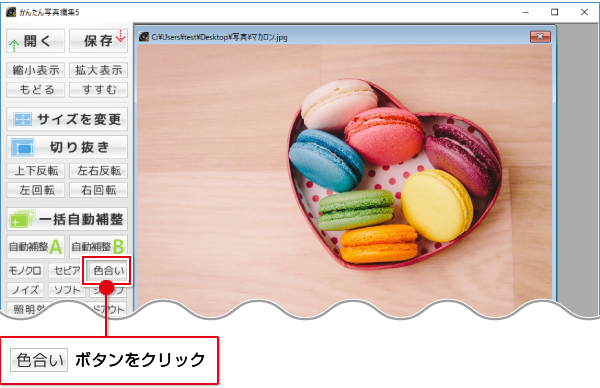Flip horizontally with 左右反転
This screenshot has width=600, height=388.
(x=98, y=171)
